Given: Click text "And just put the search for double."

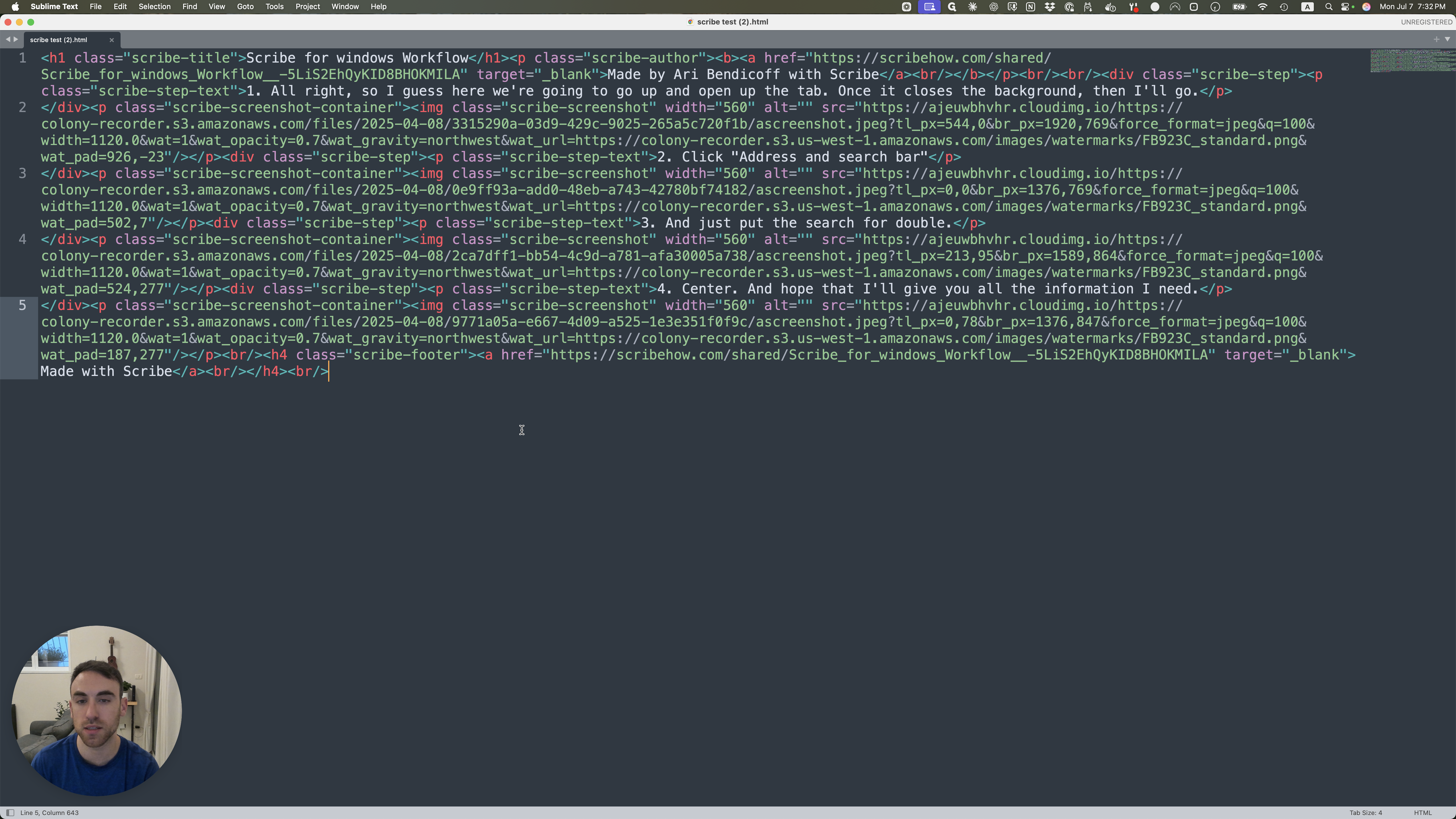Looking at the screenshot, I should click(x=808, y=223).
